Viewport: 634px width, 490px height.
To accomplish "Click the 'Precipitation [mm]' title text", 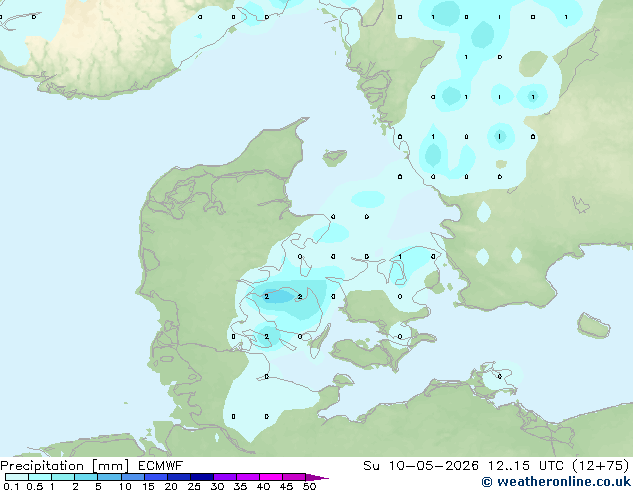I will tap(65, 466).
